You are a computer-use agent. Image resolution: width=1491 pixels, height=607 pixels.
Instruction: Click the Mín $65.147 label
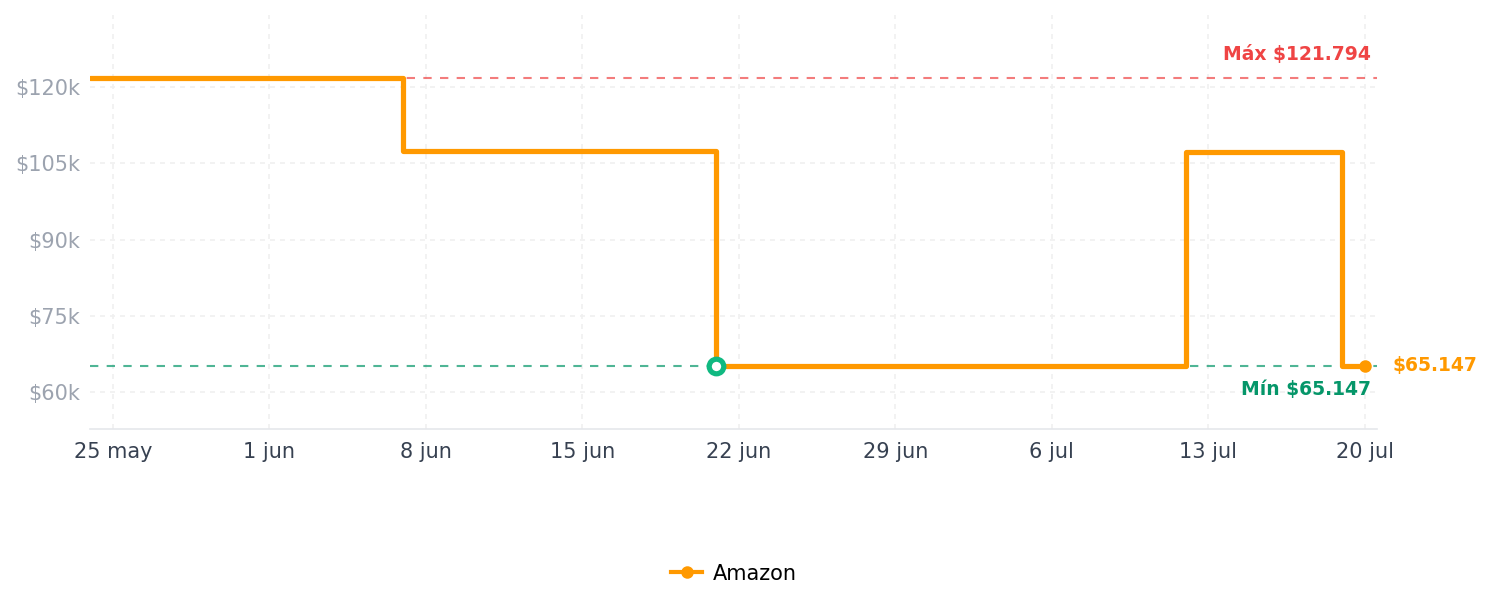[x=1306, y=389]
